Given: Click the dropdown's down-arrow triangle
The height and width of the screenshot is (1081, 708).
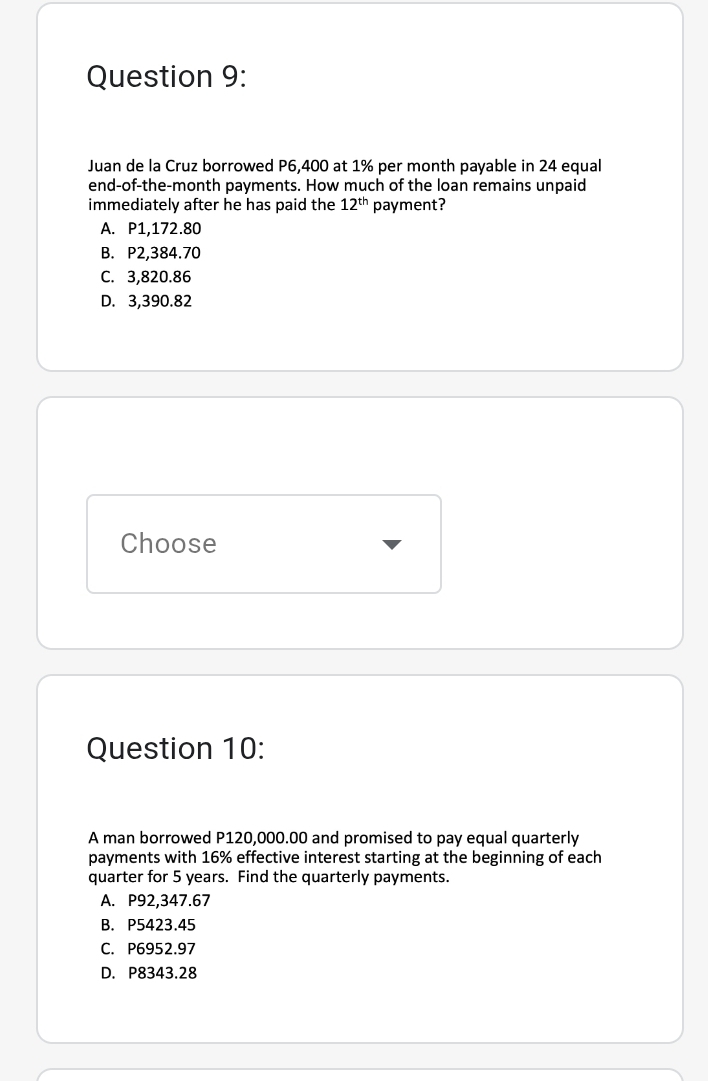Looking at the screenshot, I should pyautogui.click(x=392, y=545).
